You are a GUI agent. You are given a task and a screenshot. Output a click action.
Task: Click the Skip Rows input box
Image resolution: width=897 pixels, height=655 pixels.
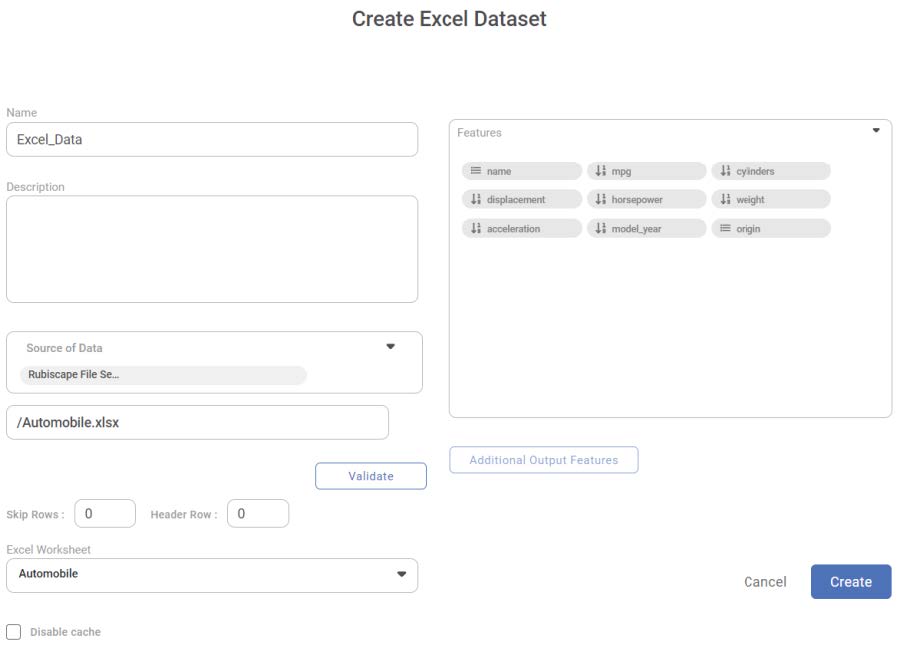coord(104,514)
